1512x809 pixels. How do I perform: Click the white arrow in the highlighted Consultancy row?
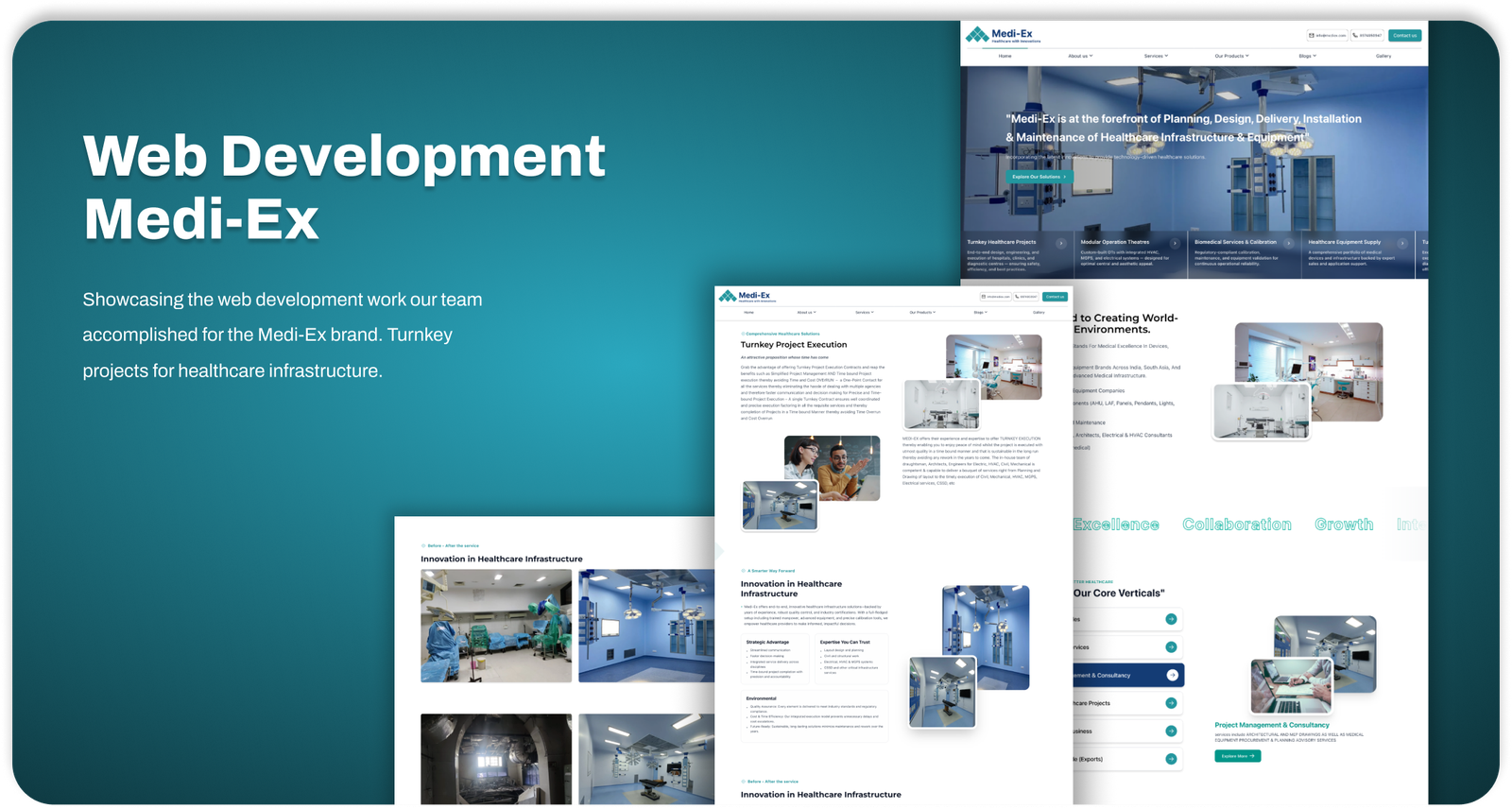tap(1172, 675)
